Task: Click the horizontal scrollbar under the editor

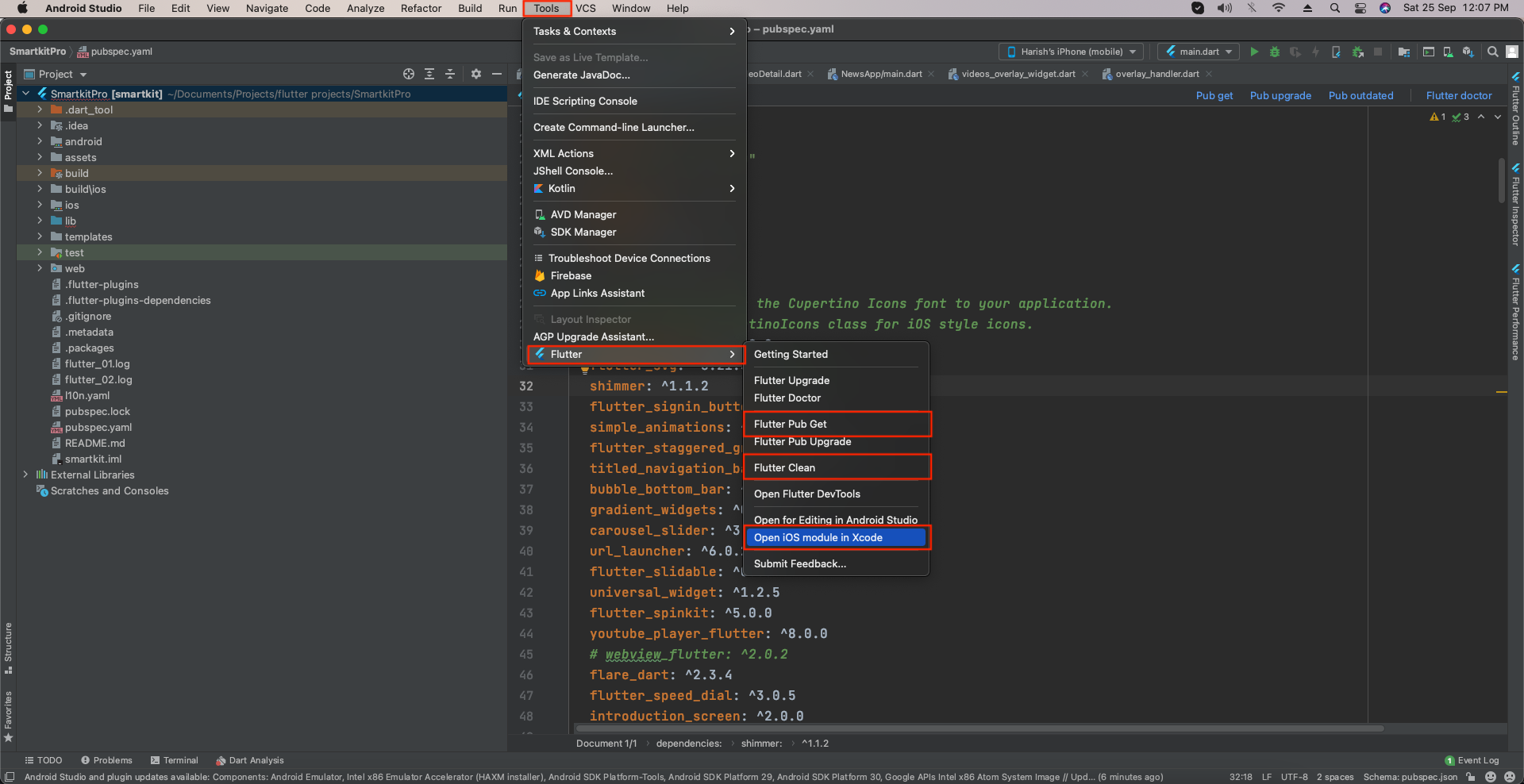Action: point(979,728)
